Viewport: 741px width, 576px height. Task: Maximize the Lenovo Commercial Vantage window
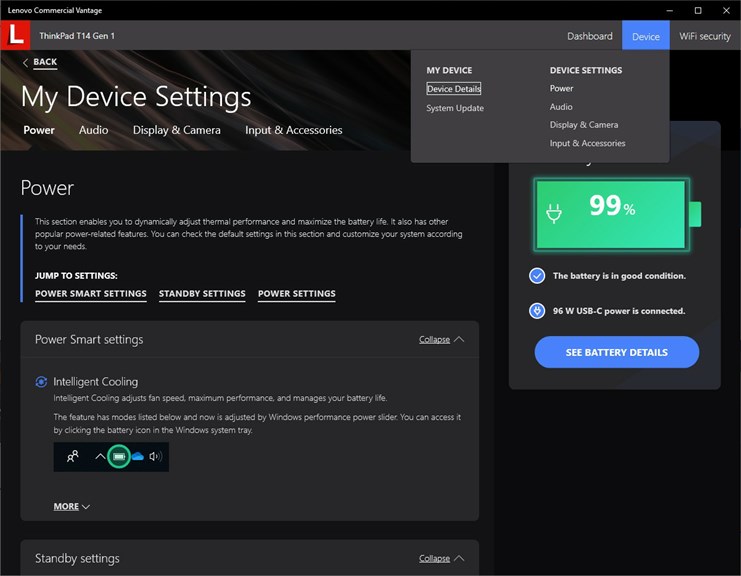[698, 10]
